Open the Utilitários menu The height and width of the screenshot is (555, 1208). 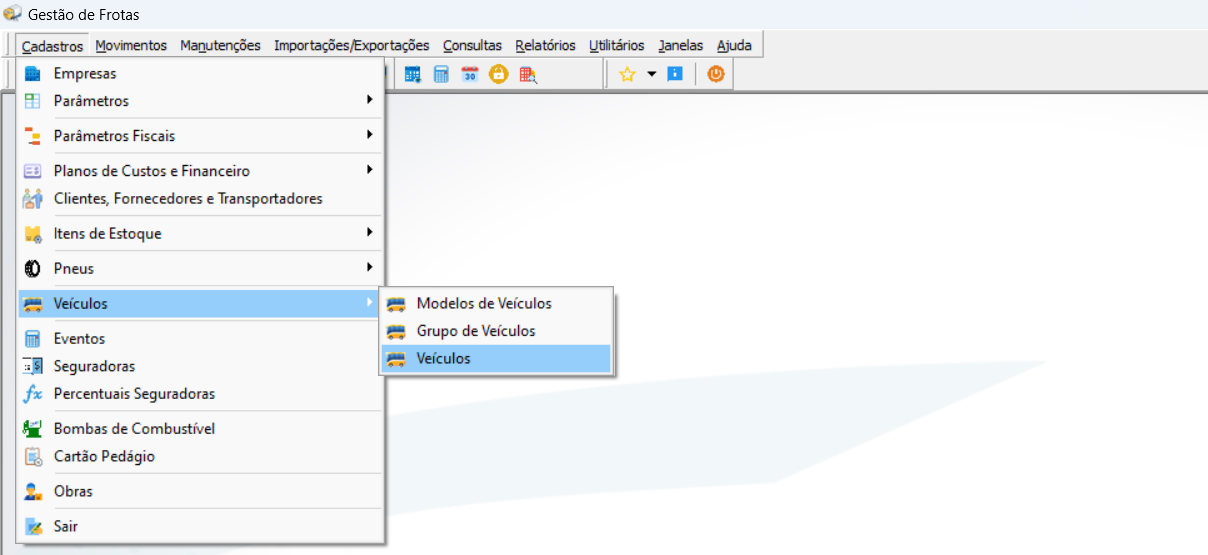click(617, 46)
